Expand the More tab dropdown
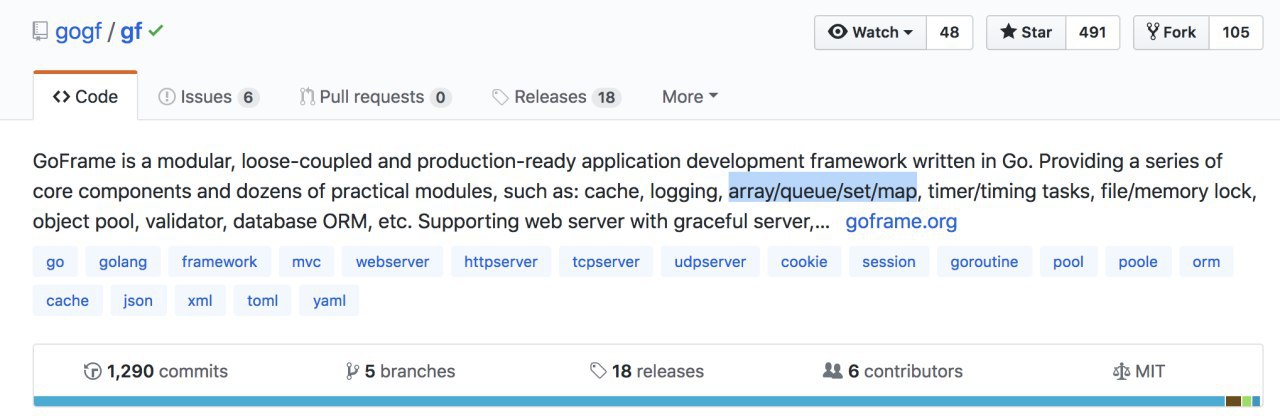The image size is (1280, 420). point(690,97)
